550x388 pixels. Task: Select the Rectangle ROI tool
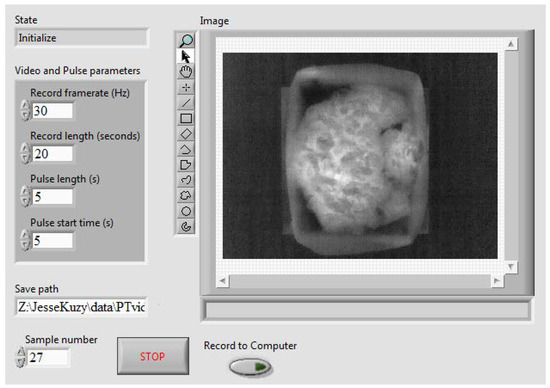[x=186, y=118]
